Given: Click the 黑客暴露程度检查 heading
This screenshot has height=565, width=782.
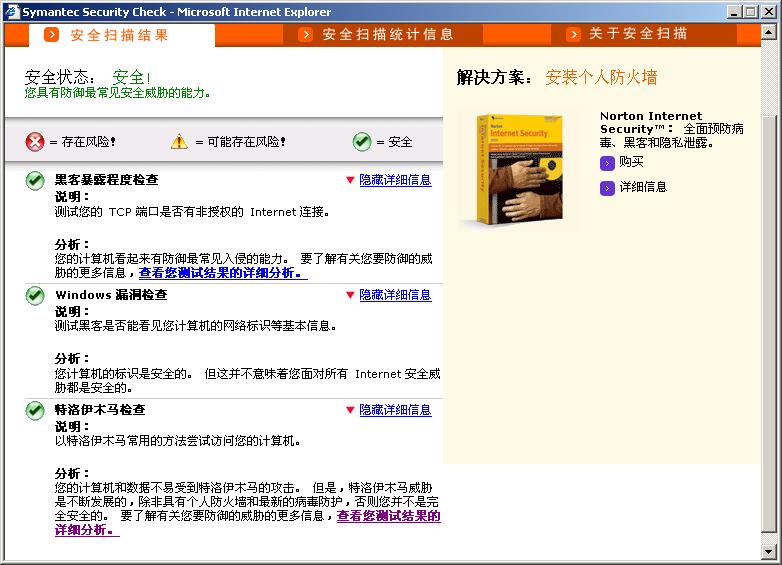Looking at the screenshot, I should coord(106,180).
